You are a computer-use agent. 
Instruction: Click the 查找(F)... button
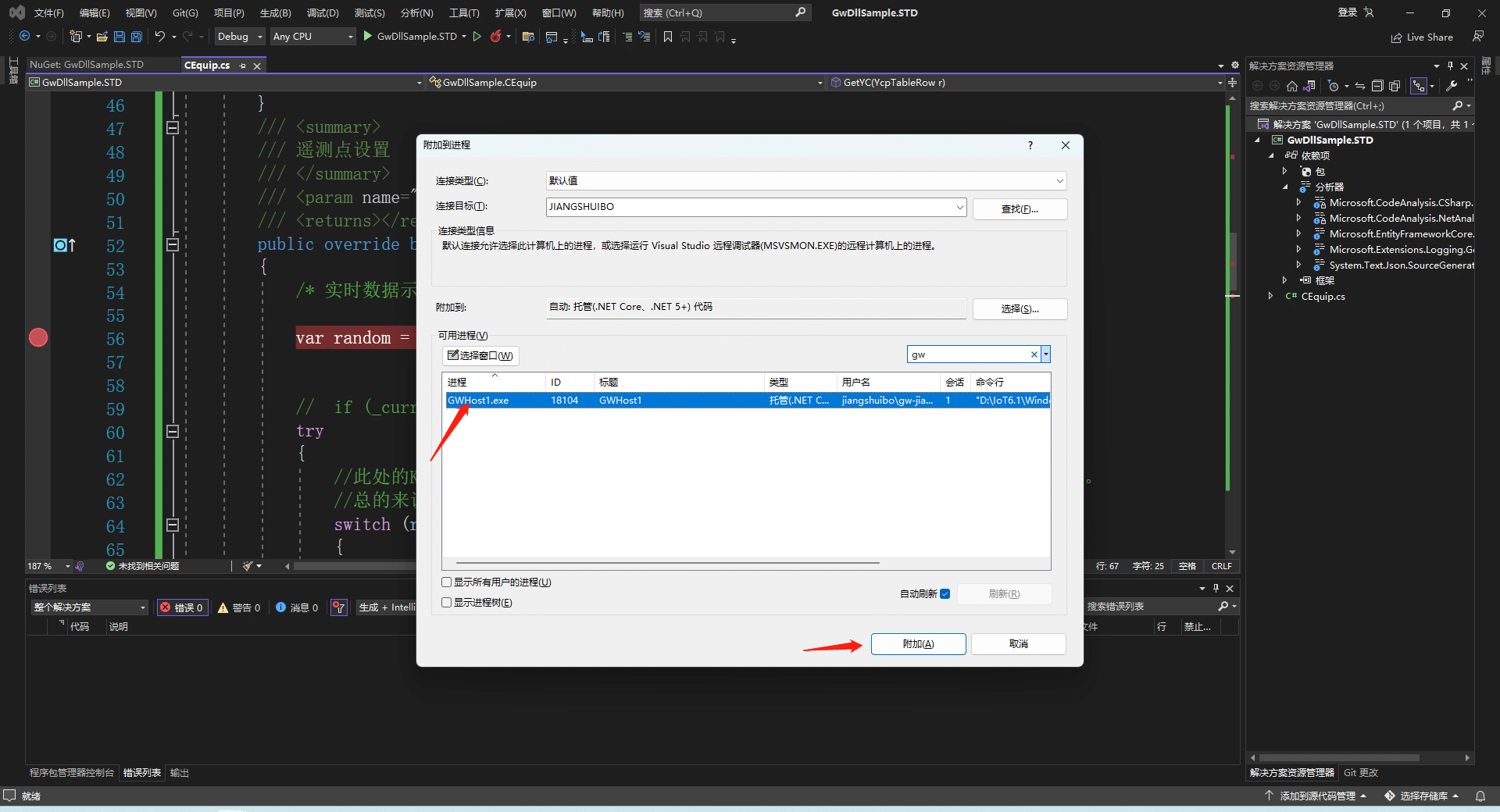pos(1019,209)
